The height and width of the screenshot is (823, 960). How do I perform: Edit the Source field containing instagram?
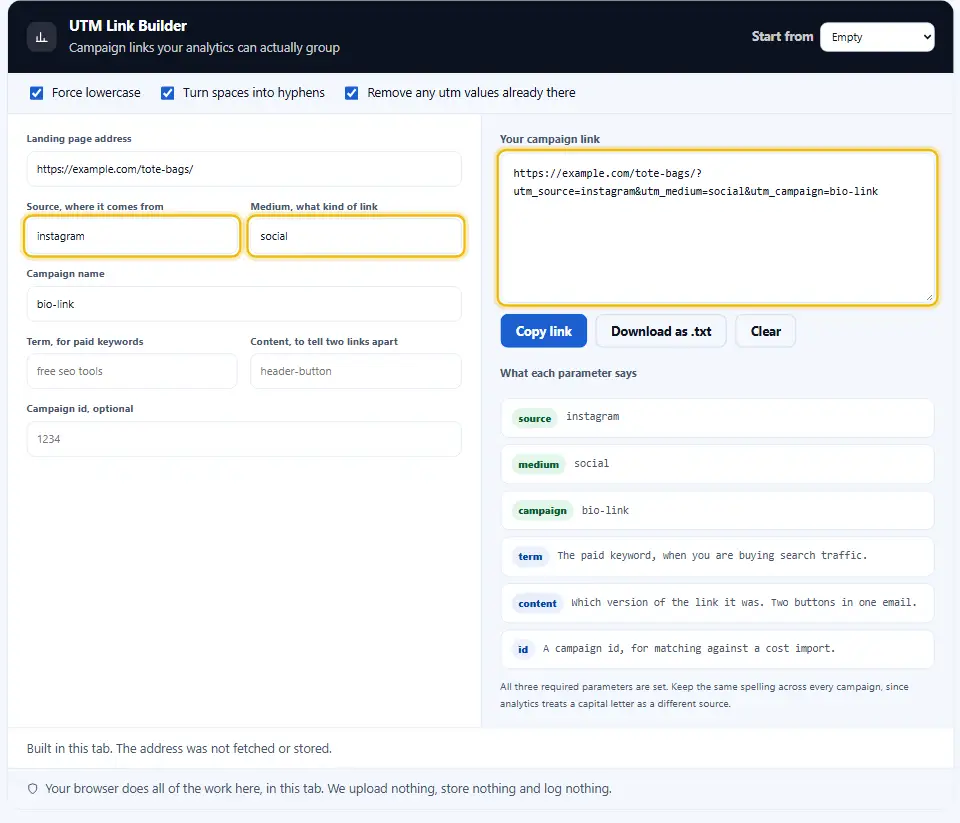(x=132, y=236)
